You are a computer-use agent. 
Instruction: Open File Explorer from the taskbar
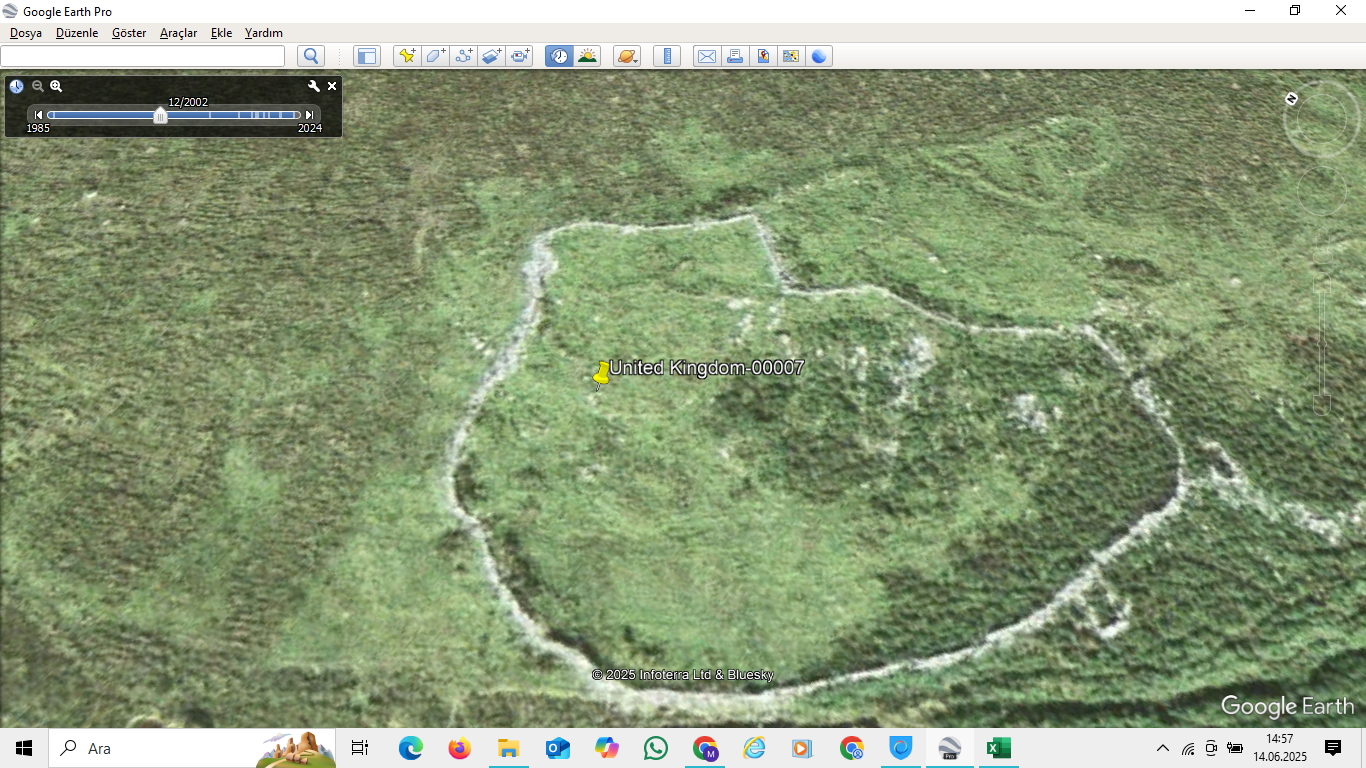508,748
